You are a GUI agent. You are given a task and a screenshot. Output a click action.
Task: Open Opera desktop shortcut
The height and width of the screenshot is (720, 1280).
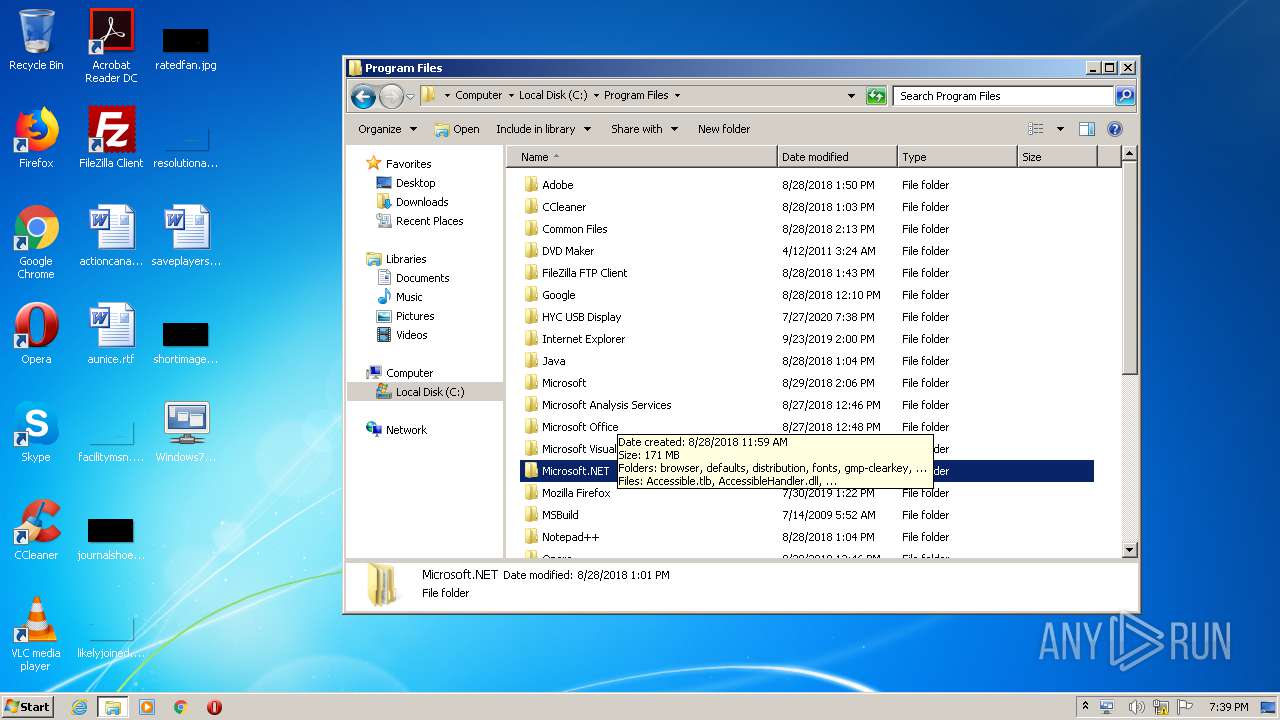pyautogui.click(x=36, y=334)
